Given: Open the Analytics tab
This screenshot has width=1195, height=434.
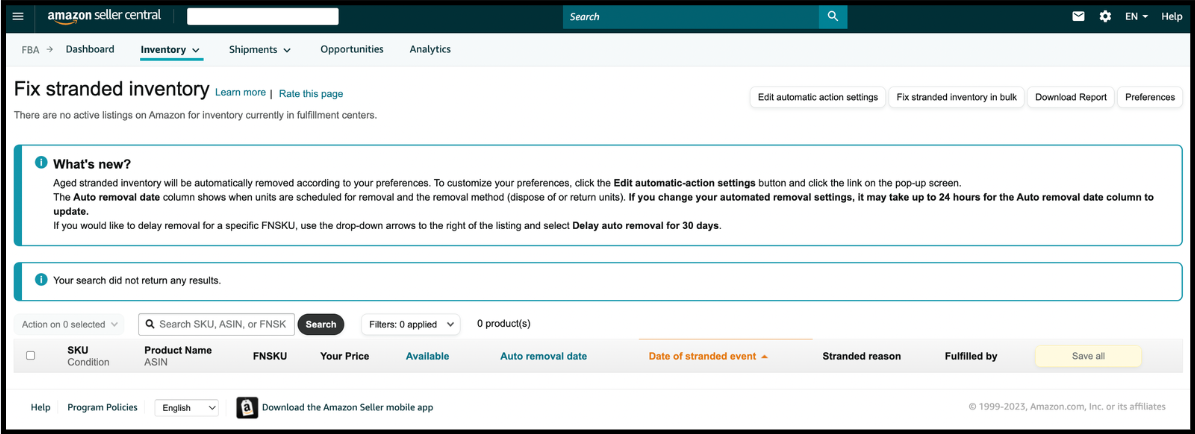Looking at the screenshot, I should point(430,49).
